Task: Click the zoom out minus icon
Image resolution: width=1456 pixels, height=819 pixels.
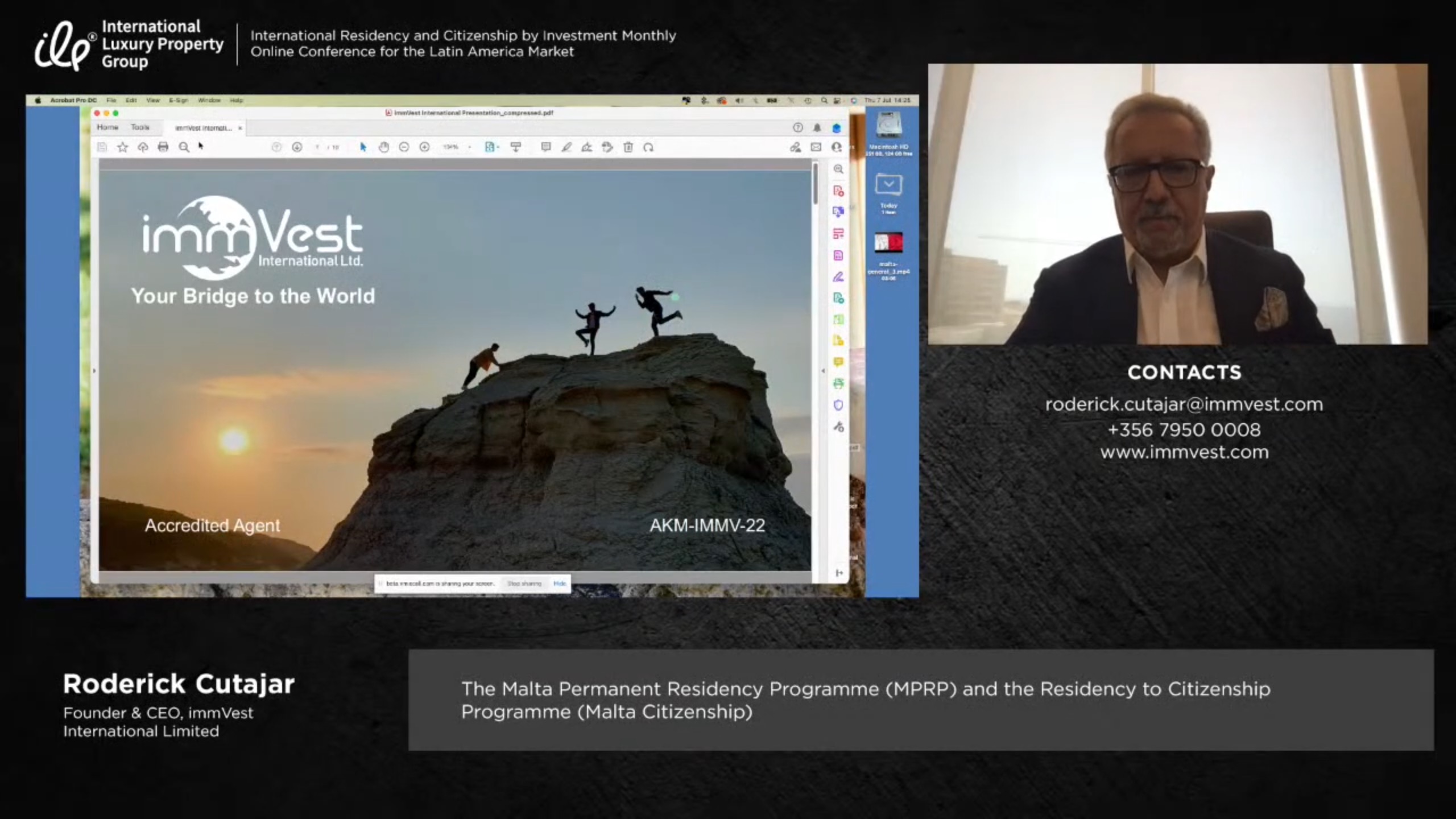Action: click(x=404, y=147)
